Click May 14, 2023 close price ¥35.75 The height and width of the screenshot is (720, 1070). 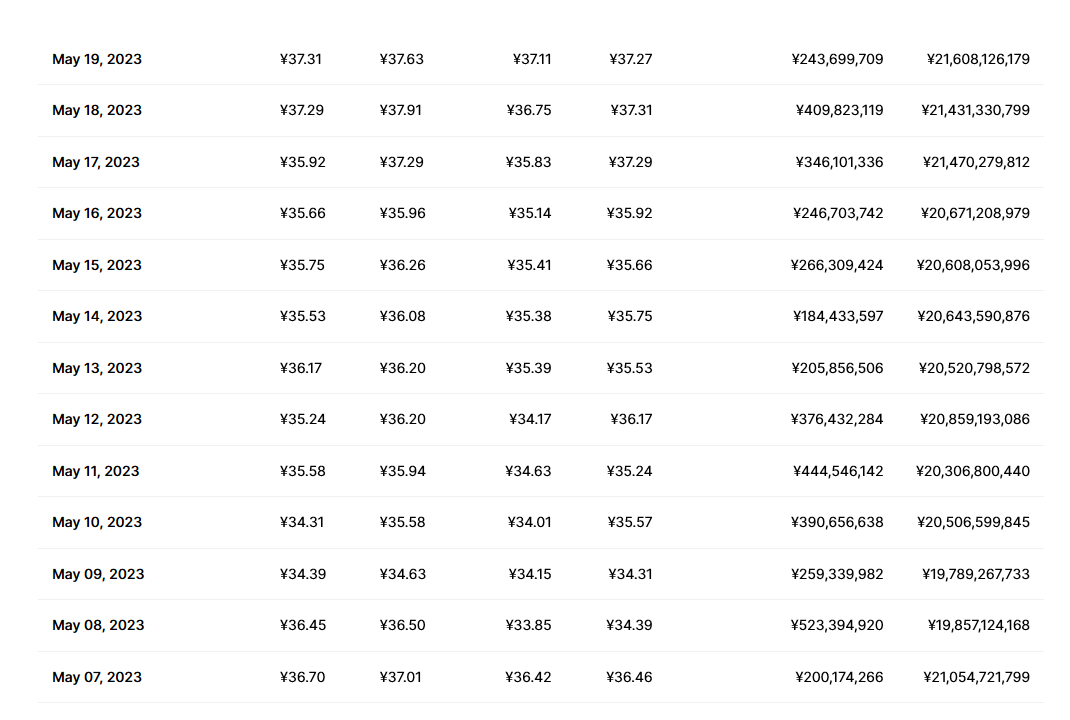[629, 317]
